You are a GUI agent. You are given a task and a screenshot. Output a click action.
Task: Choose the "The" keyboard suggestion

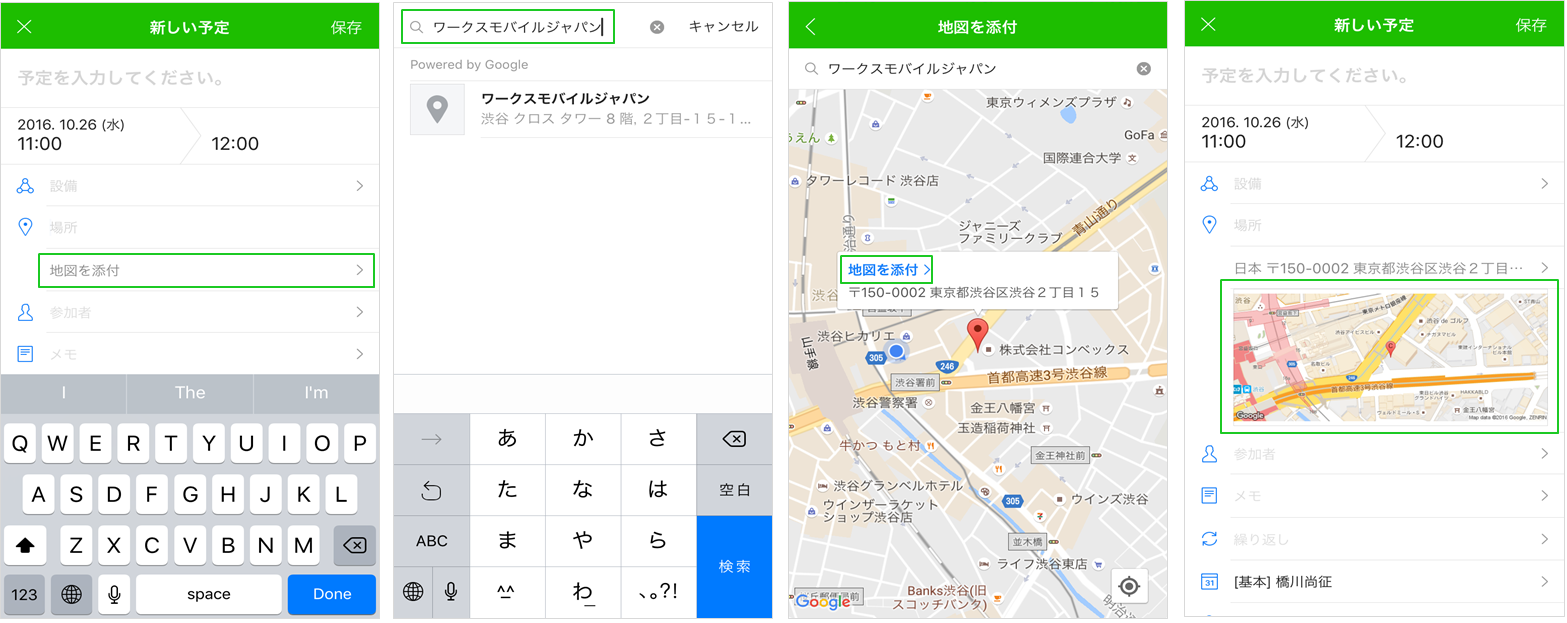[x=190, y=393]
